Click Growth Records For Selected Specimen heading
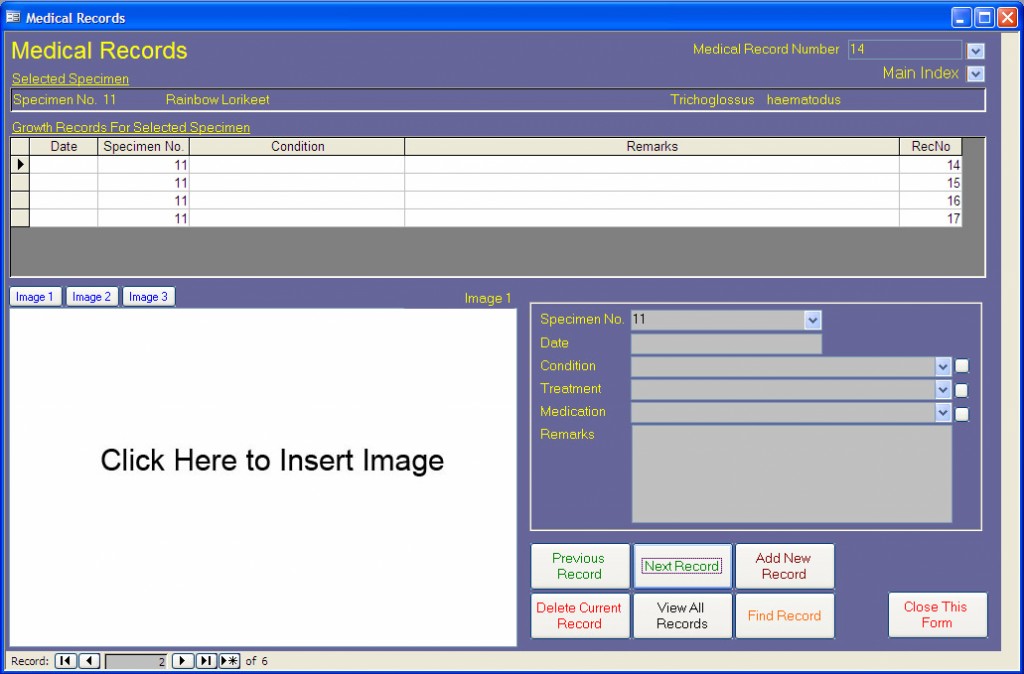 tap(131, 127)
